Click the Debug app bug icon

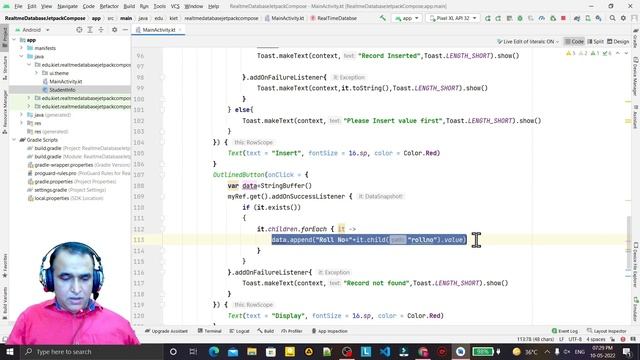coord(520,18)
